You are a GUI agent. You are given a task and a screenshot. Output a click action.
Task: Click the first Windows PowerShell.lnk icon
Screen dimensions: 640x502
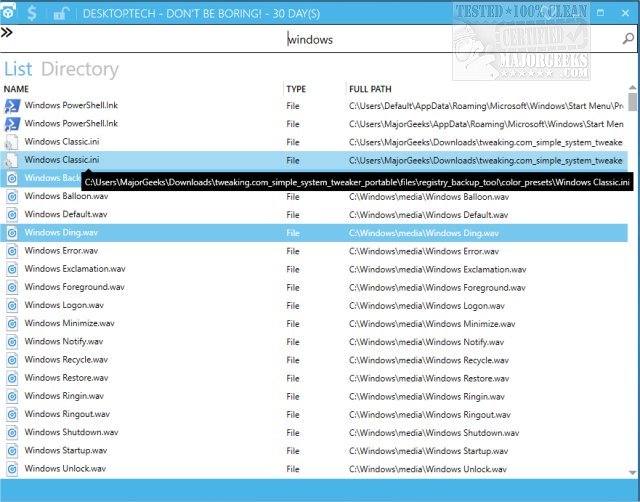coord(12,106)
